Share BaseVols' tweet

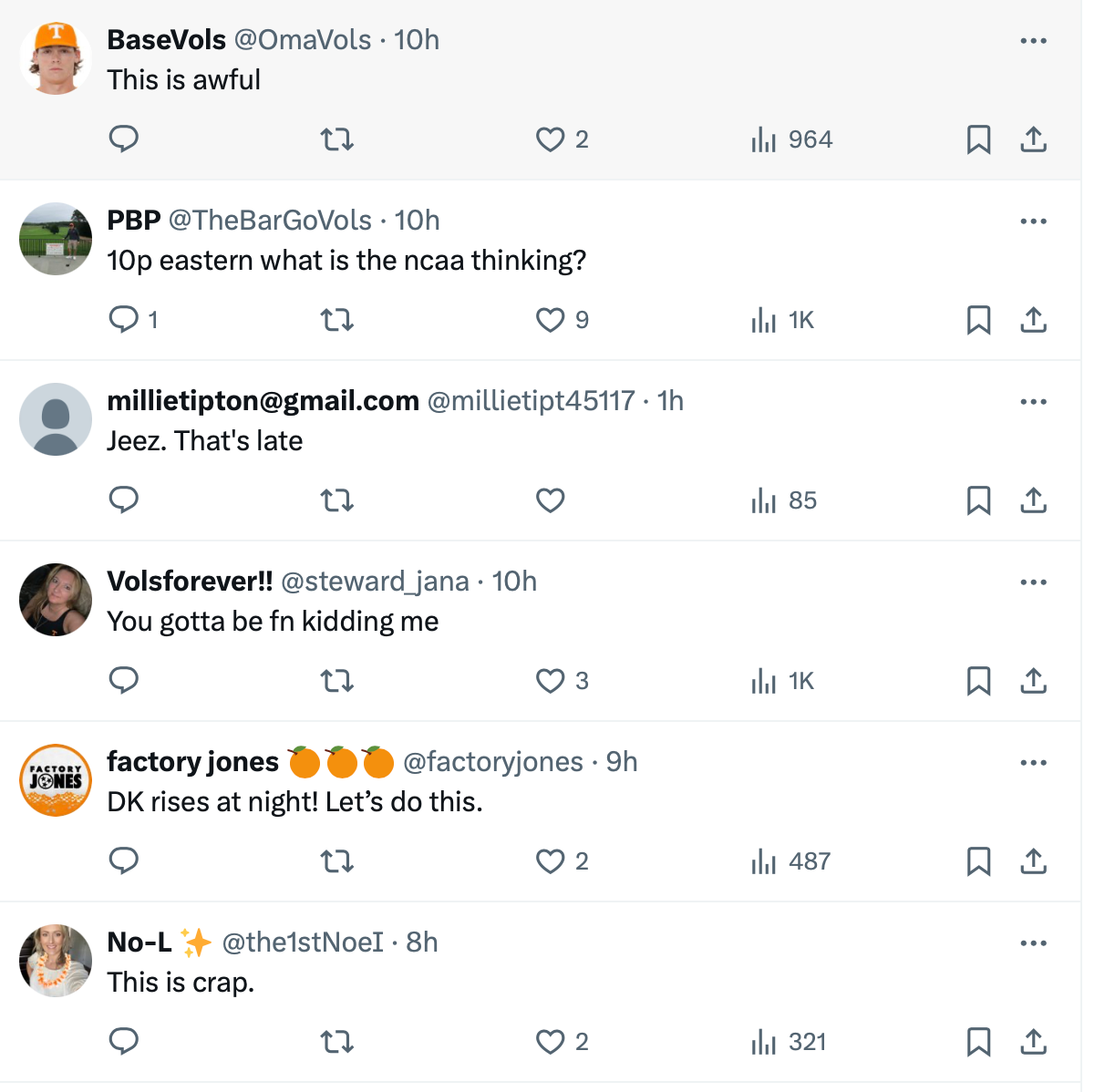point(1033,139)
